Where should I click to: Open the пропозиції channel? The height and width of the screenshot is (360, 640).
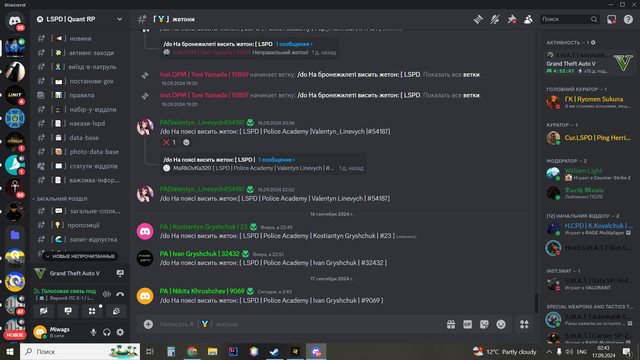(x=80, y=225)
